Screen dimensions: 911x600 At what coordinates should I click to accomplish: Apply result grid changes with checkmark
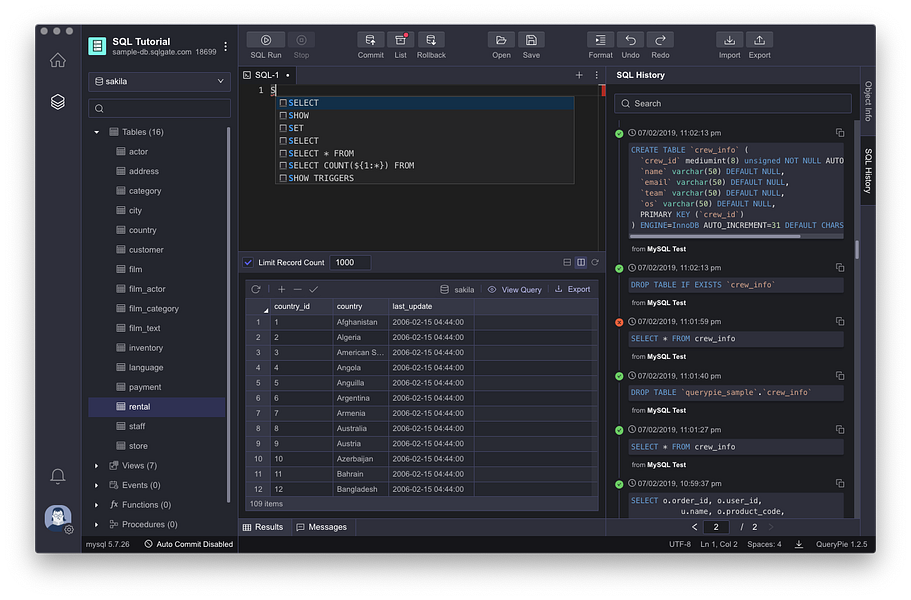coord(314,289)
